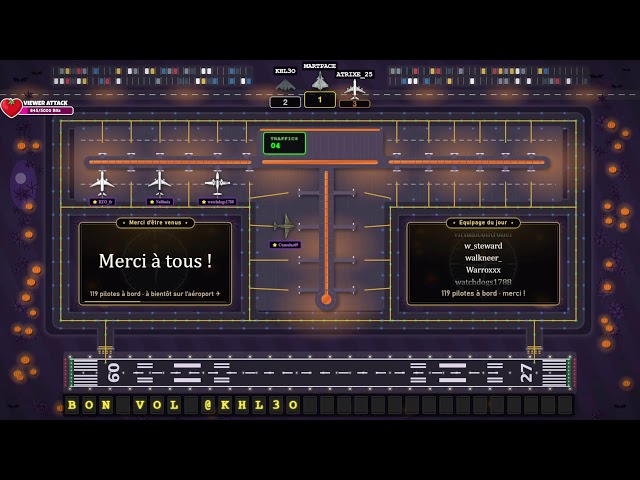
Task: Click the orange circle at the pier's end
Action: tap(326, 299)
